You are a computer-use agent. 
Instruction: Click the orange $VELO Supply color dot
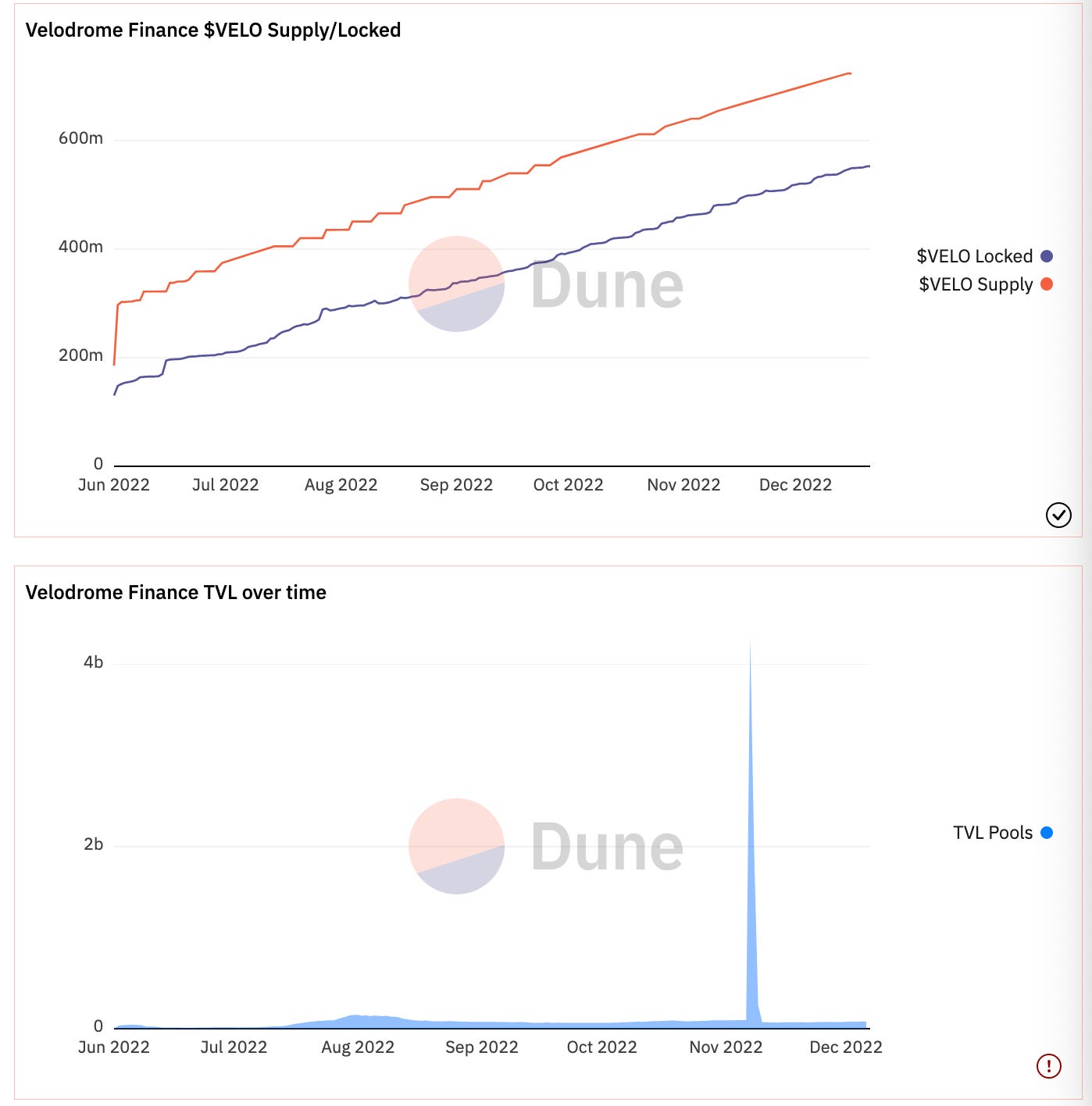click(1047, 284)
